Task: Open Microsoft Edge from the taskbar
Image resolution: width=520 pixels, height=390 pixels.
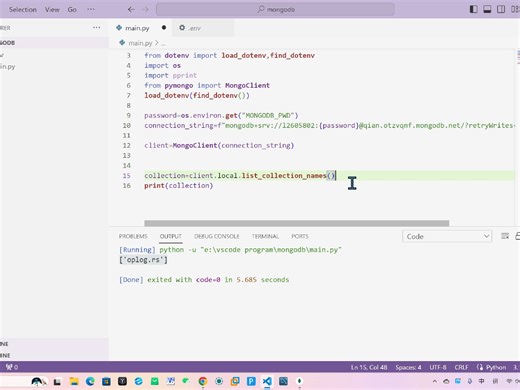Action: click(90, 381)
